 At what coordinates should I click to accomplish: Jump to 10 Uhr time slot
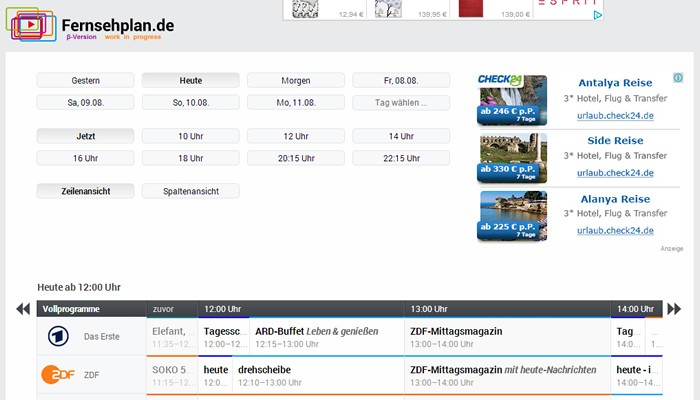pos(191,136)
